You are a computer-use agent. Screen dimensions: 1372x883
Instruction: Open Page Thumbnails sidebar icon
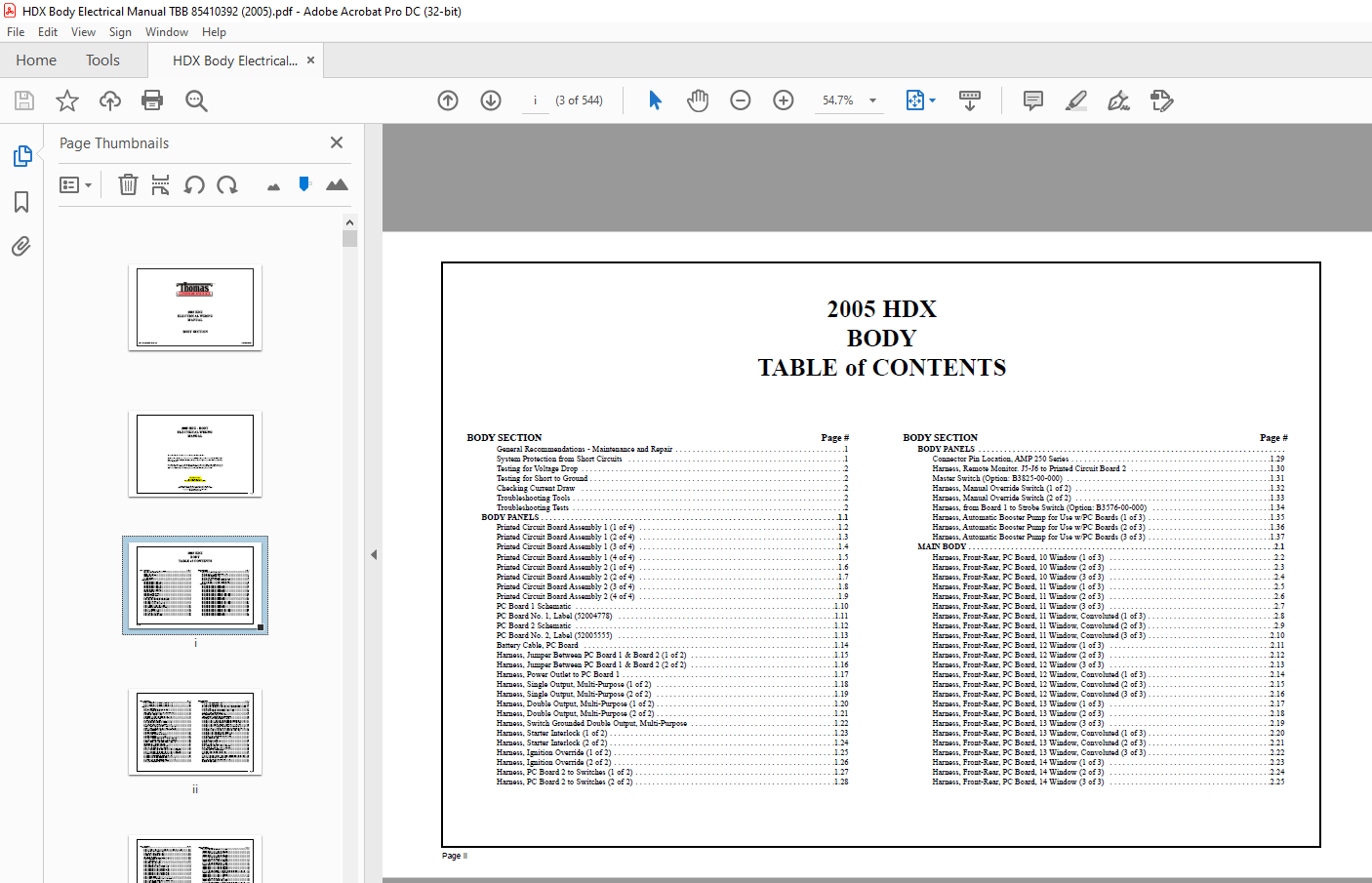(21, 156)
